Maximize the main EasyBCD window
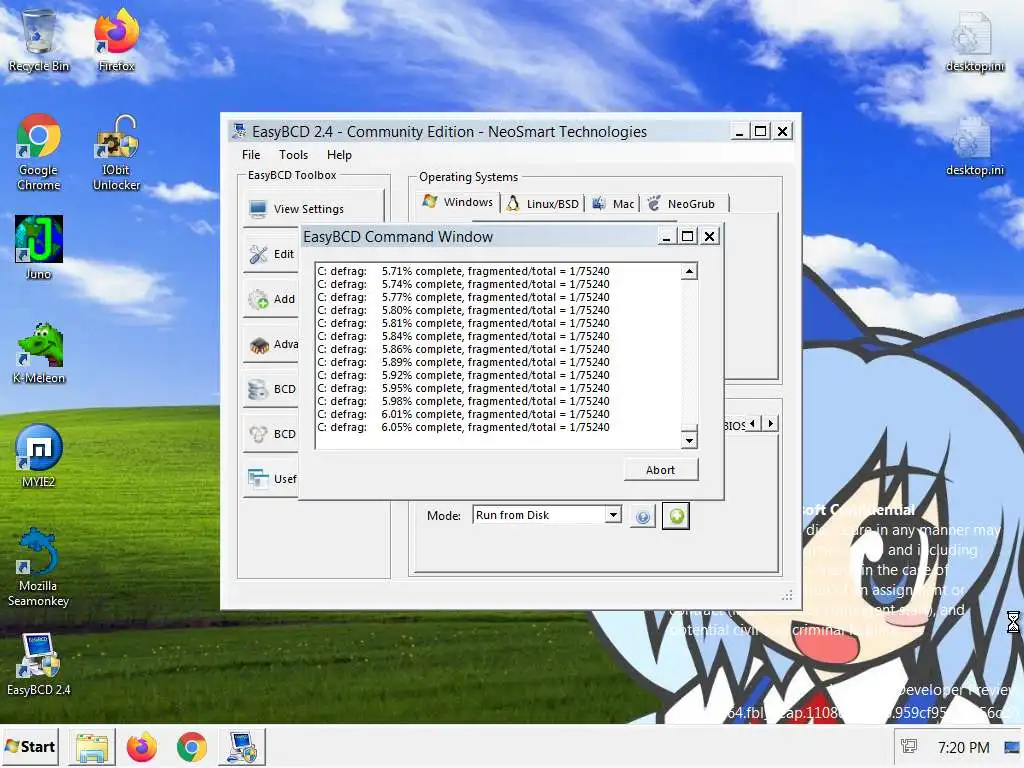This screenshot has height=768, width=1024. pyautogui.click(x=761, y=131)
